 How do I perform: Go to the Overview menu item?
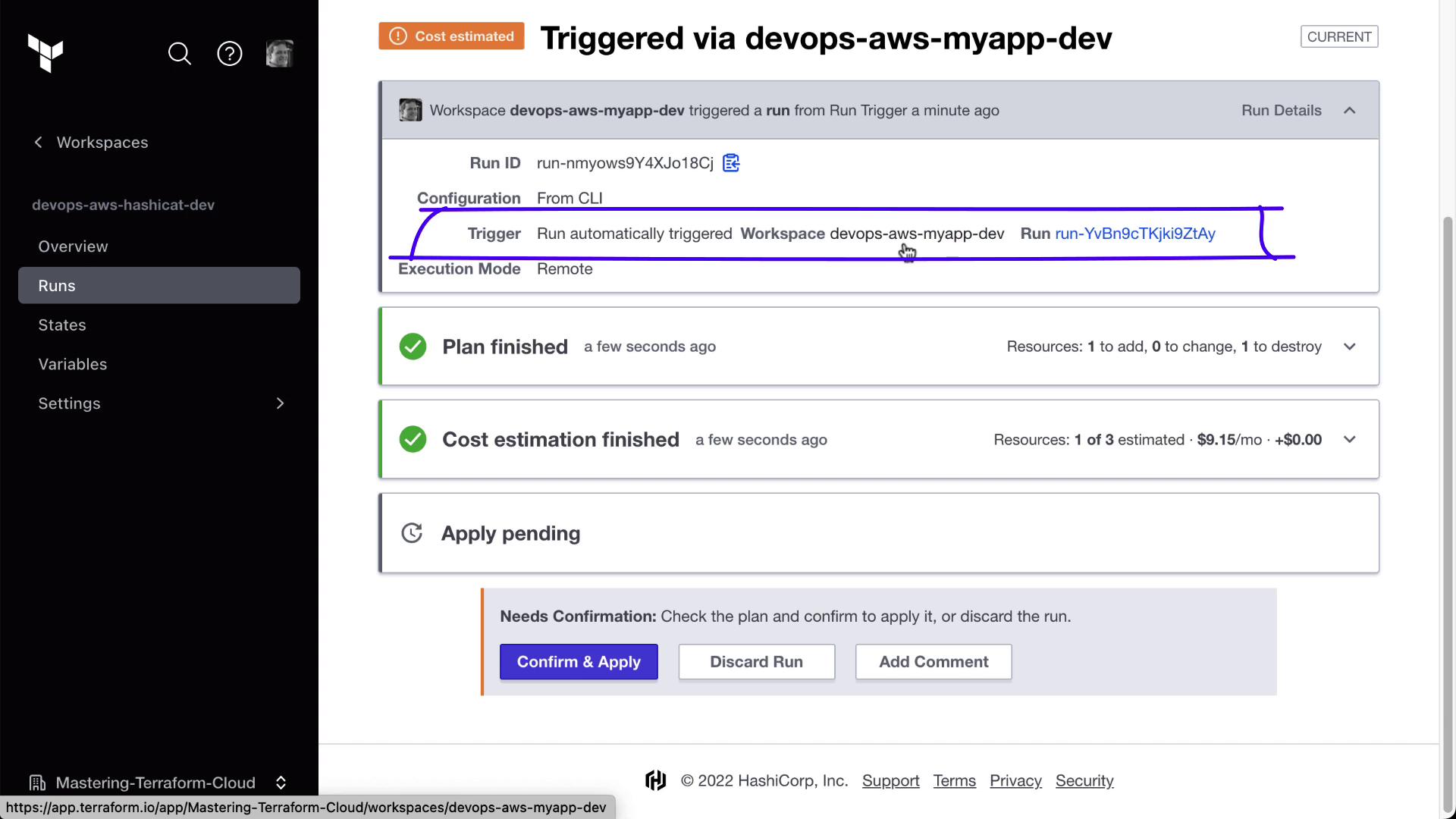pyautogui.click(x=74, y=246)
